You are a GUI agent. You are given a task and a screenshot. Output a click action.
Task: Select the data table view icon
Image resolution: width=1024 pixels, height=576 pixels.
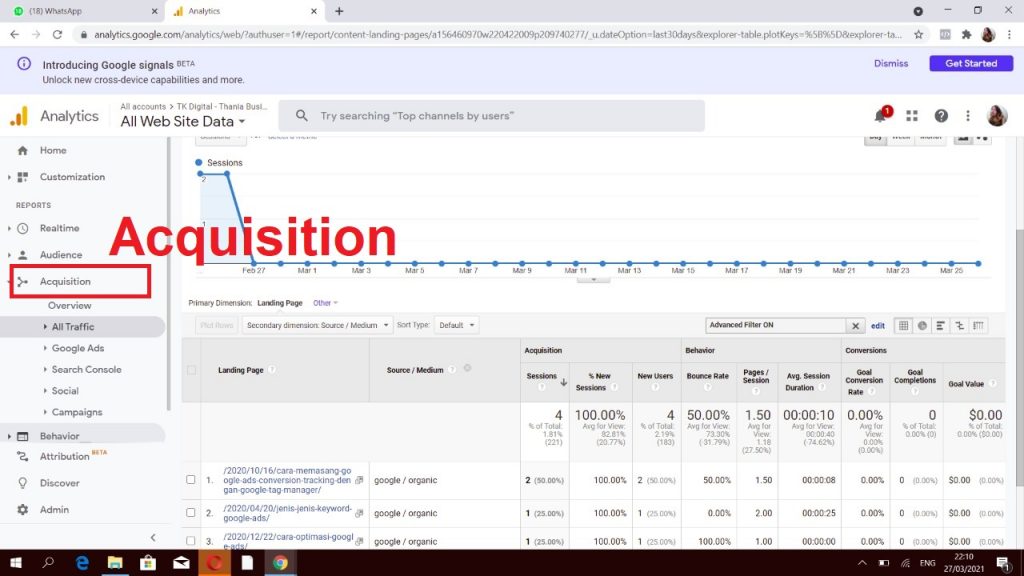pos(904,325)
